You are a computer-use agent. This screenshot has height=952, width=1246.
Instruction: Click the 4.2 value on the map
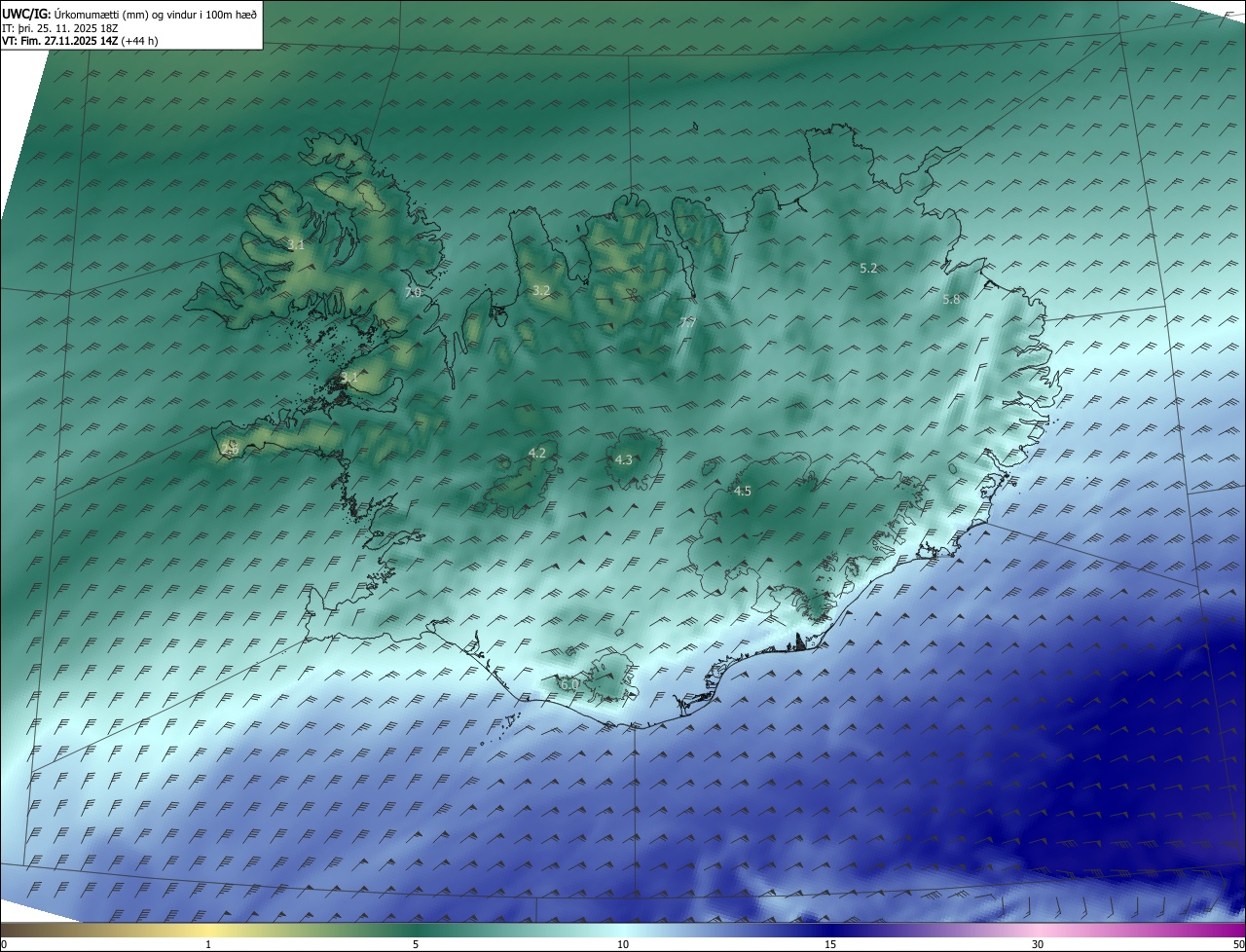tap(536, 453)
